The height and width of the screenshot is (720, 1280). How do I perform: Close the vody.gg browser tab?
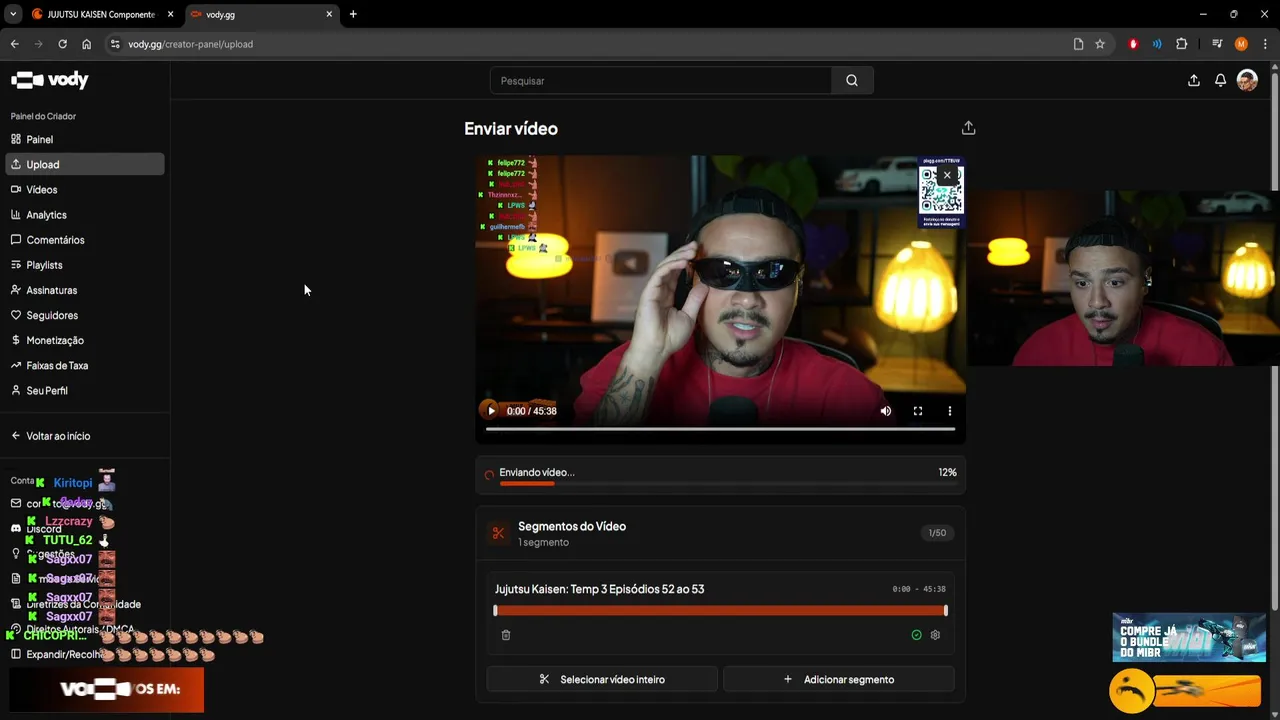tap(329, 14)
